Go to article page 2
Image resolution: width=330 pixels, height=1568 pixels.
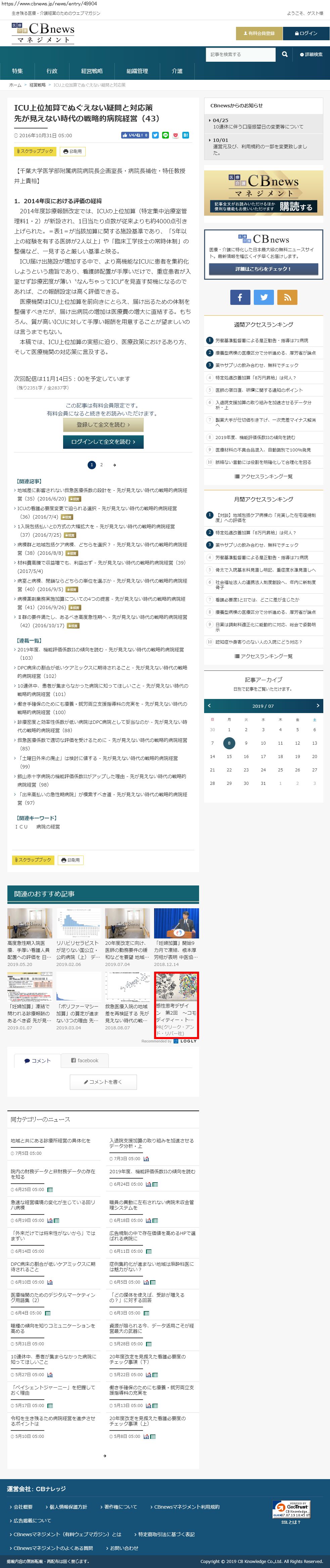[101, 465]
